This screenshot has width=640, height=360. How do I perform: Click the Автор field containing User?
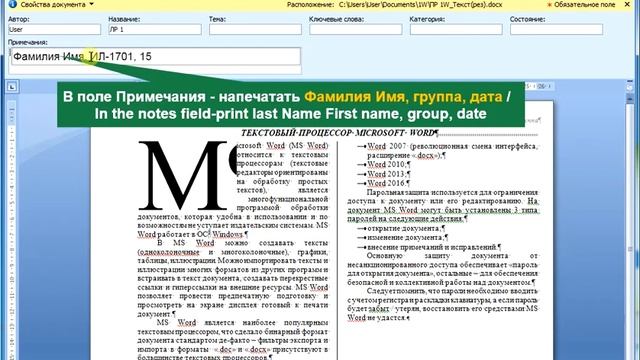[54, 29]
